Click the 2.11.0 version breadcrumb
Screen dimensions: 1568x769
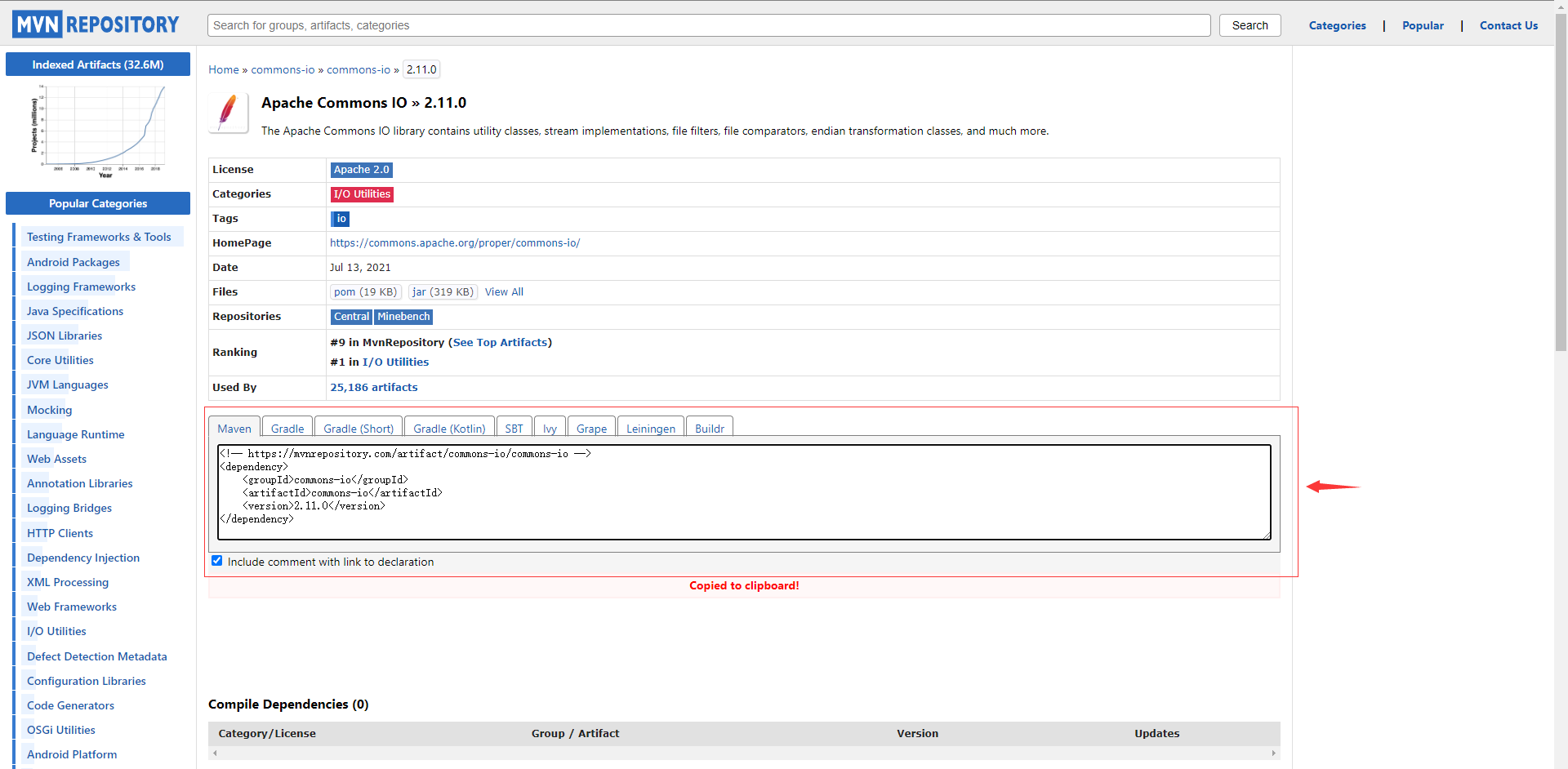coord(421,69)
